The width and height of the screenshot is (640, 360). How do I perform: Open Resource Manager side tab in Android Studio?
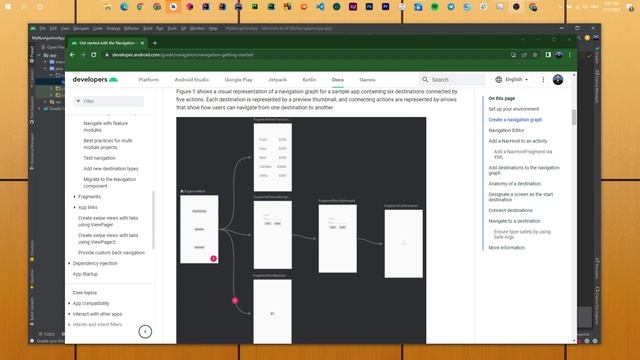tap(32, 151)
